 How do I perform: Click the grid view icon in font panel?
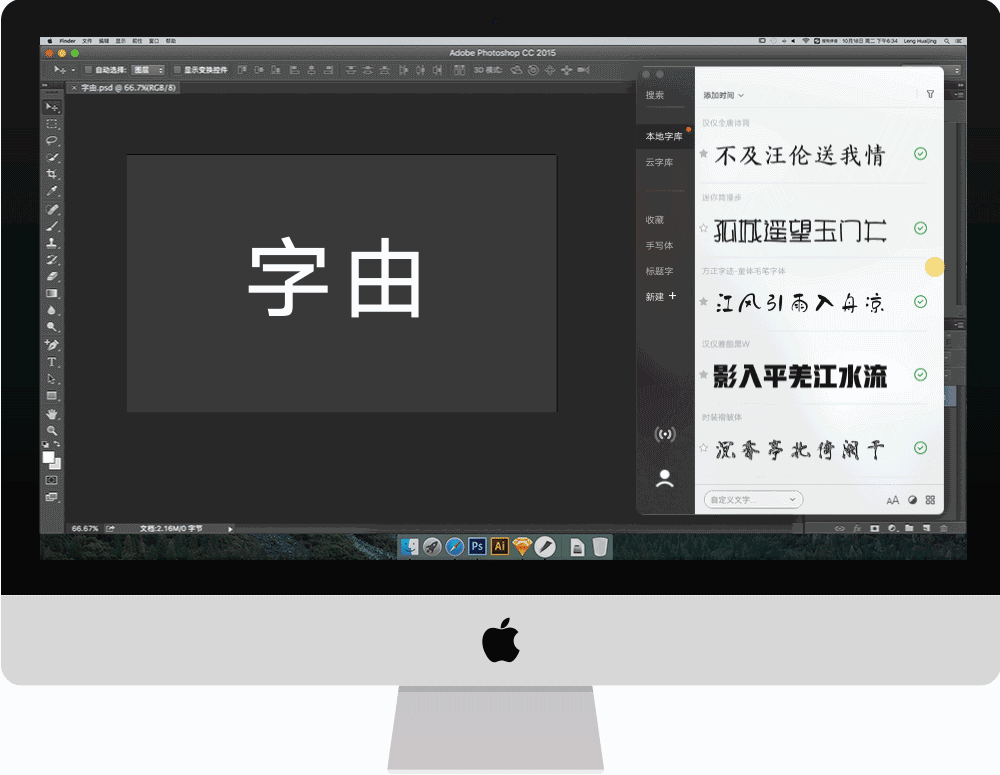pos(930,499)
